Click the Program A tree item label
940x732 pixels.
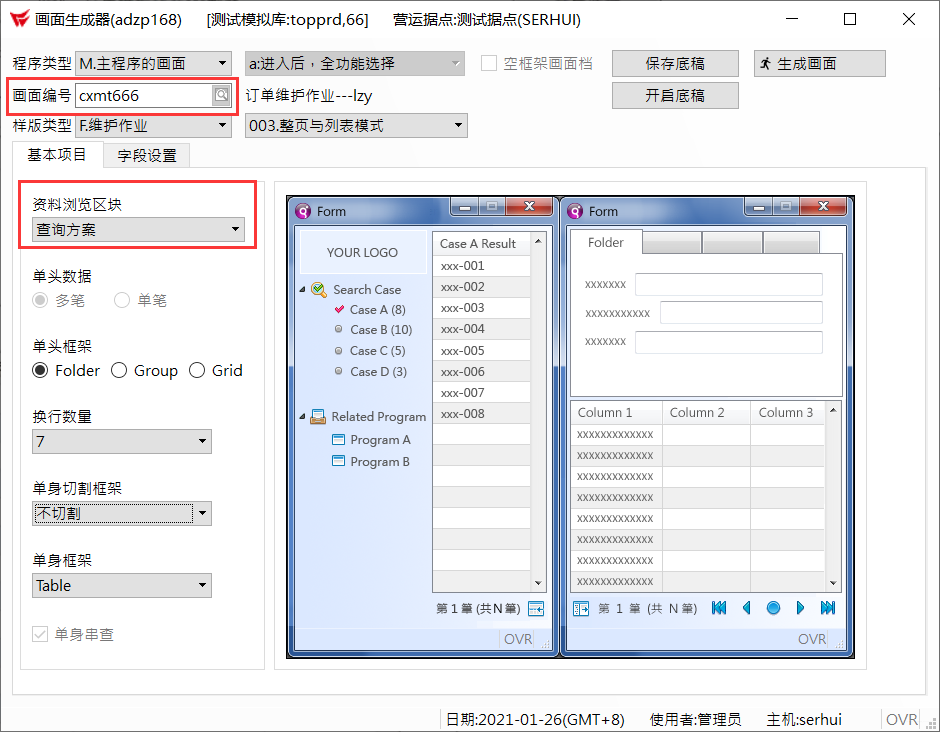(x=380, y=439)
